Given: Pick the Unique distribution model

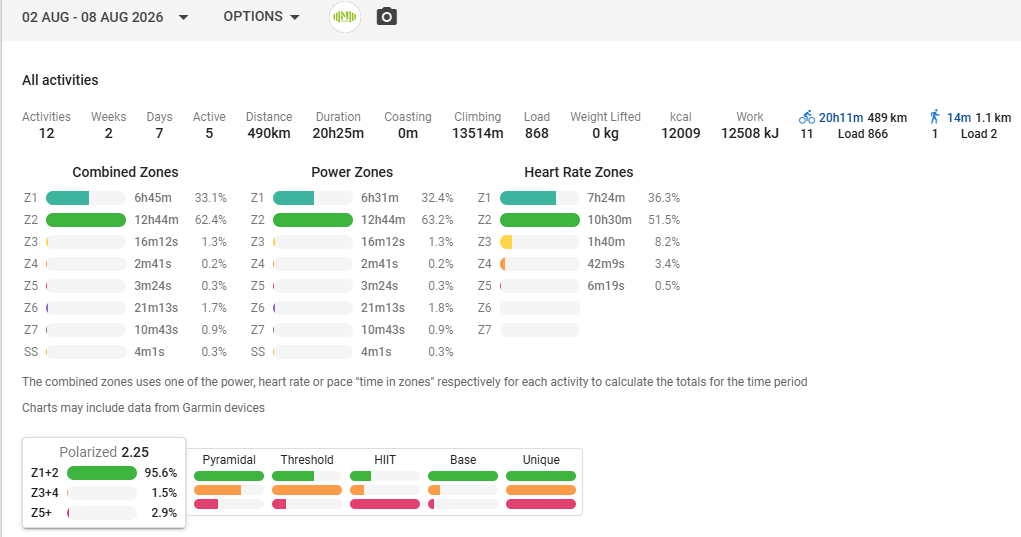Looking at the screenshot, I should 541,483.
